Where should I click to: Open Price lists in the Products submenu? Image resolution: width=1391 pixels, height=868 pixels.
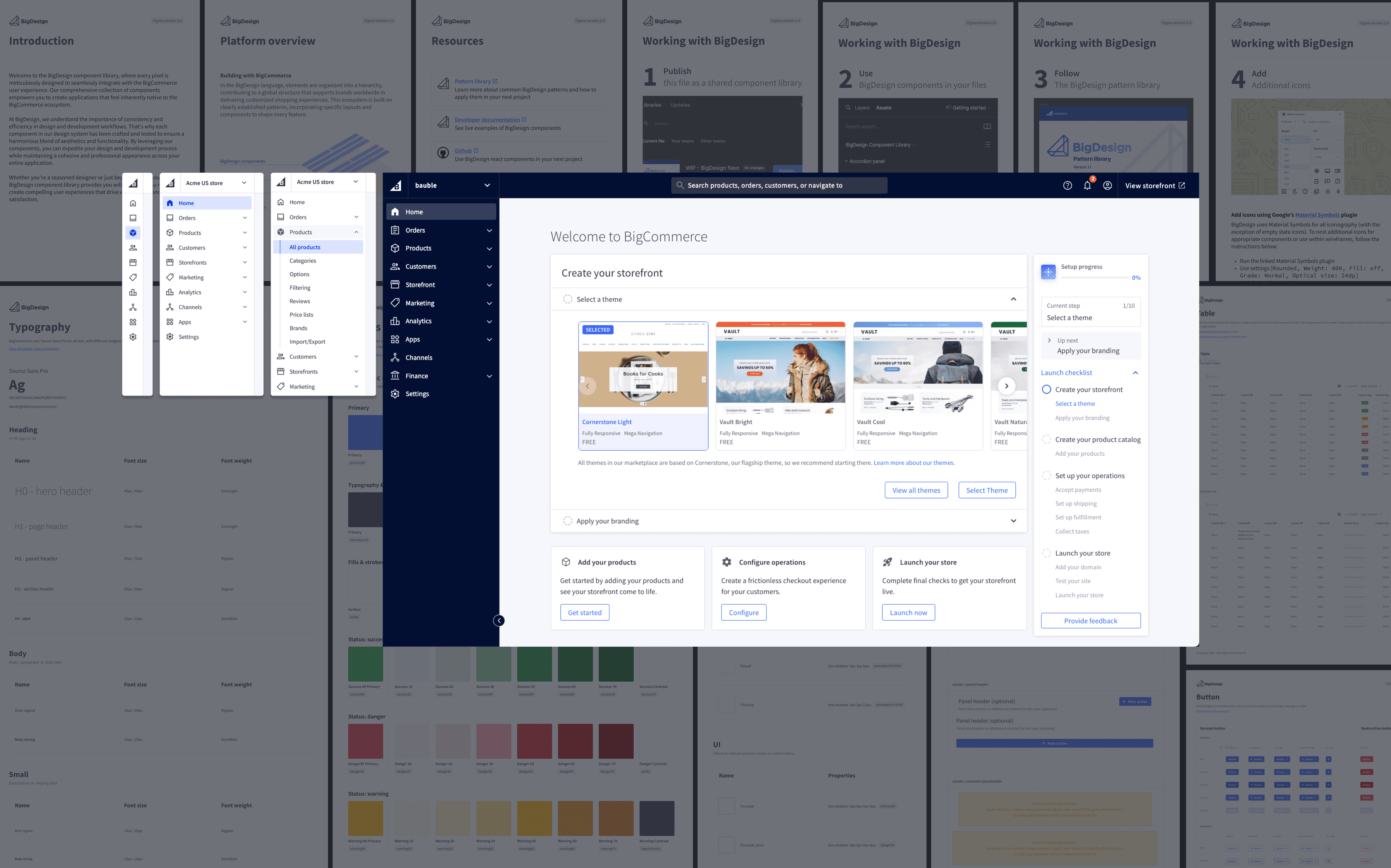tap(301, 315)
